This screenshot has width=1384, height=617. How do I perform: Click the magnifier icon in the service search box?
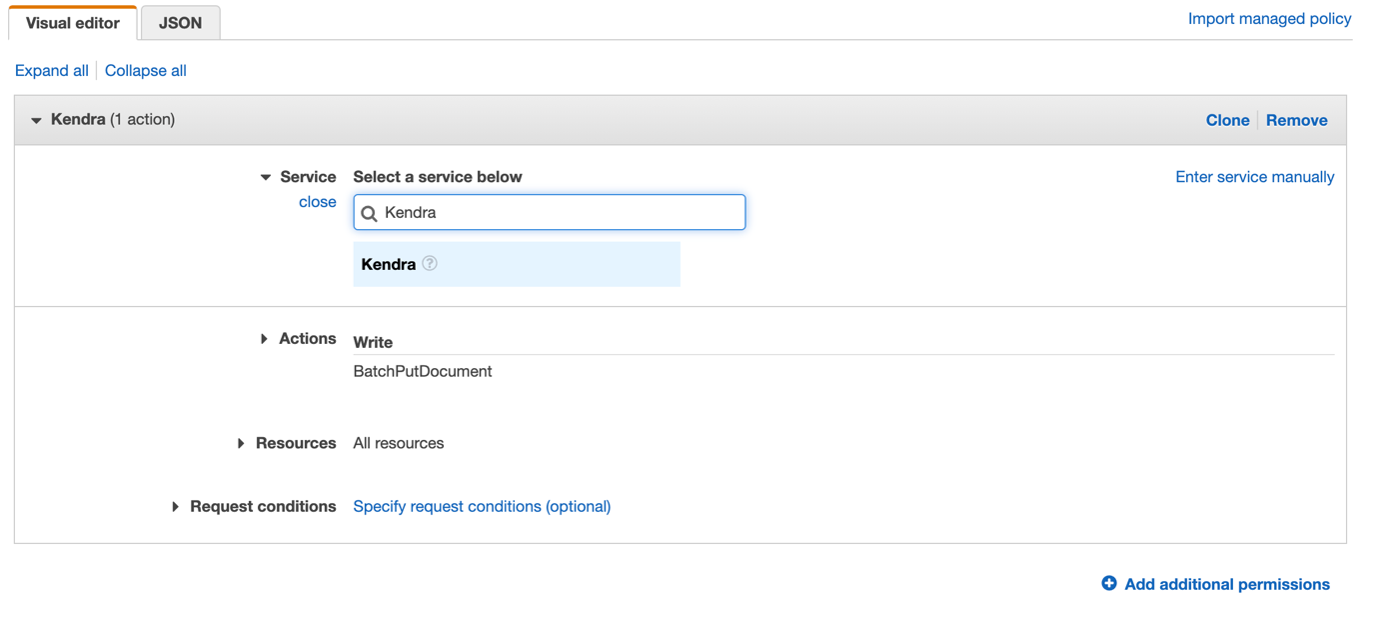pyautogui.click(x=369, y=213)
